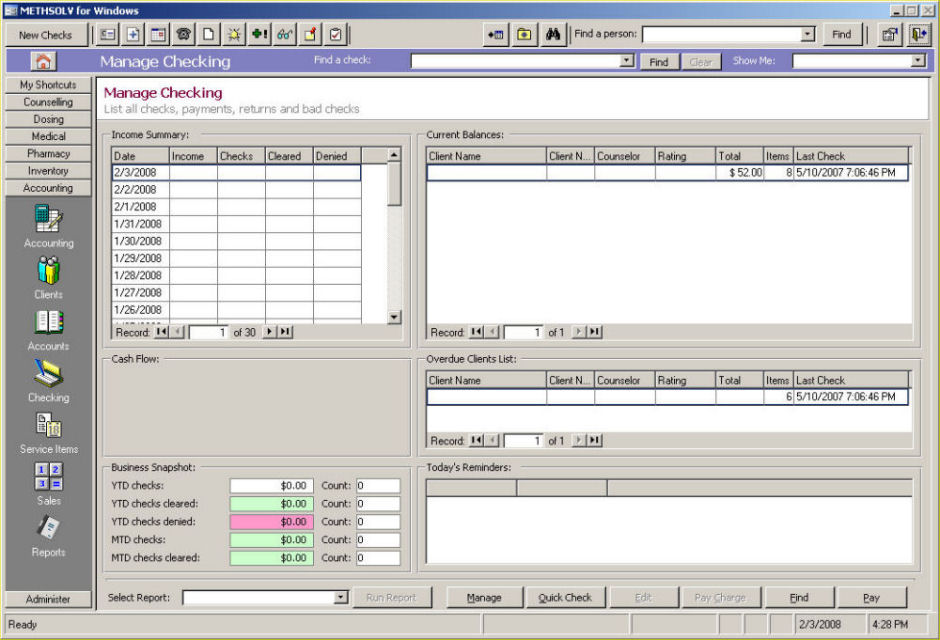
Task: Click the YTD checks denied pink amount field
Action: coord(271,521)
